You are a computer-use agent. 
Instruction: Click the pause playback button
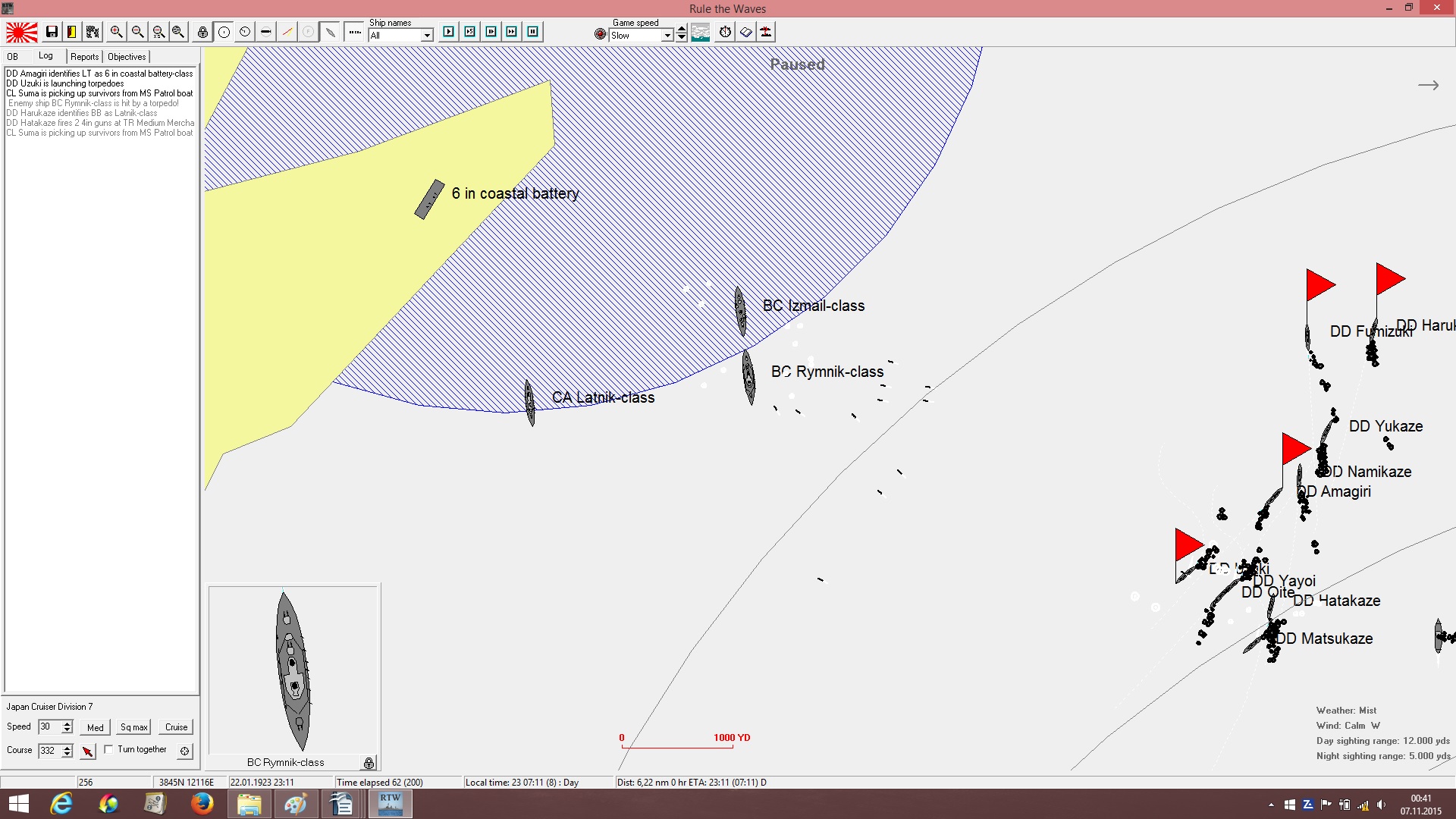click(533, 32)
